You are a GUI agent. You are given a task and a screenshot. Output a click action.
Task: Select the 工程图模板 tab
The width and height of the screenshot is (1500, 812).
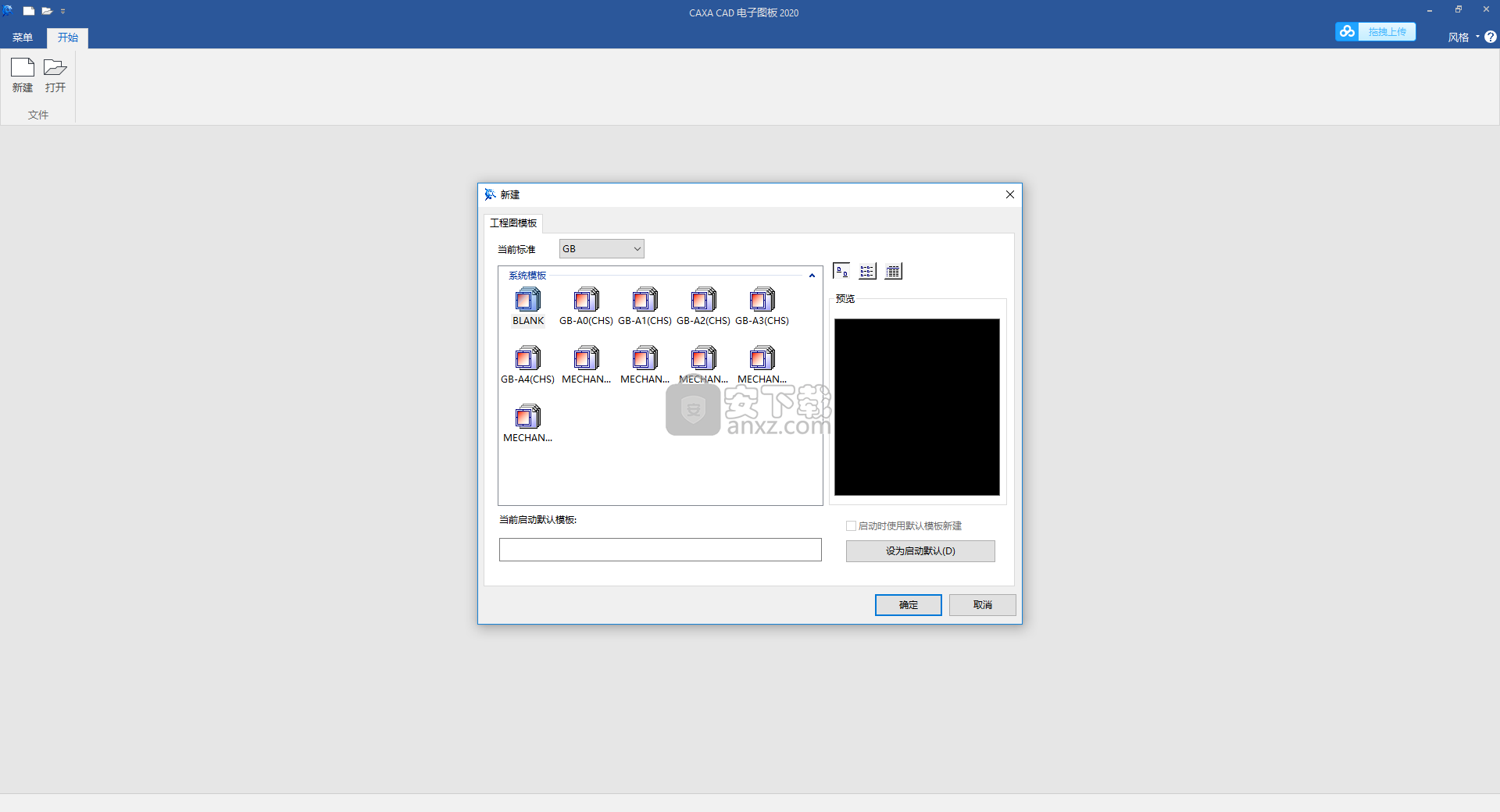[x=513, y=223]
